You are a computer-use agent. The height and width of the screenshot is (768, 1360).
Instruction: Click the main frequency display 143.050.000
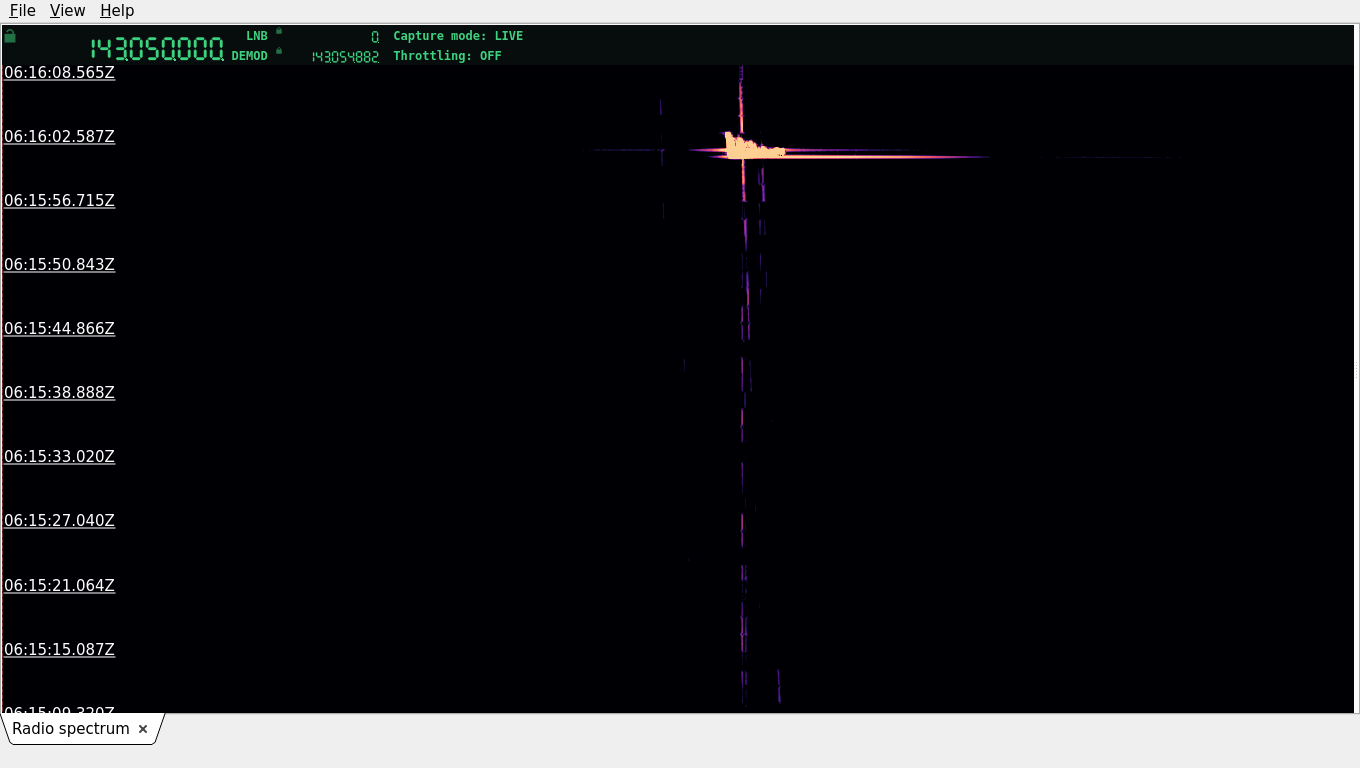157,49
